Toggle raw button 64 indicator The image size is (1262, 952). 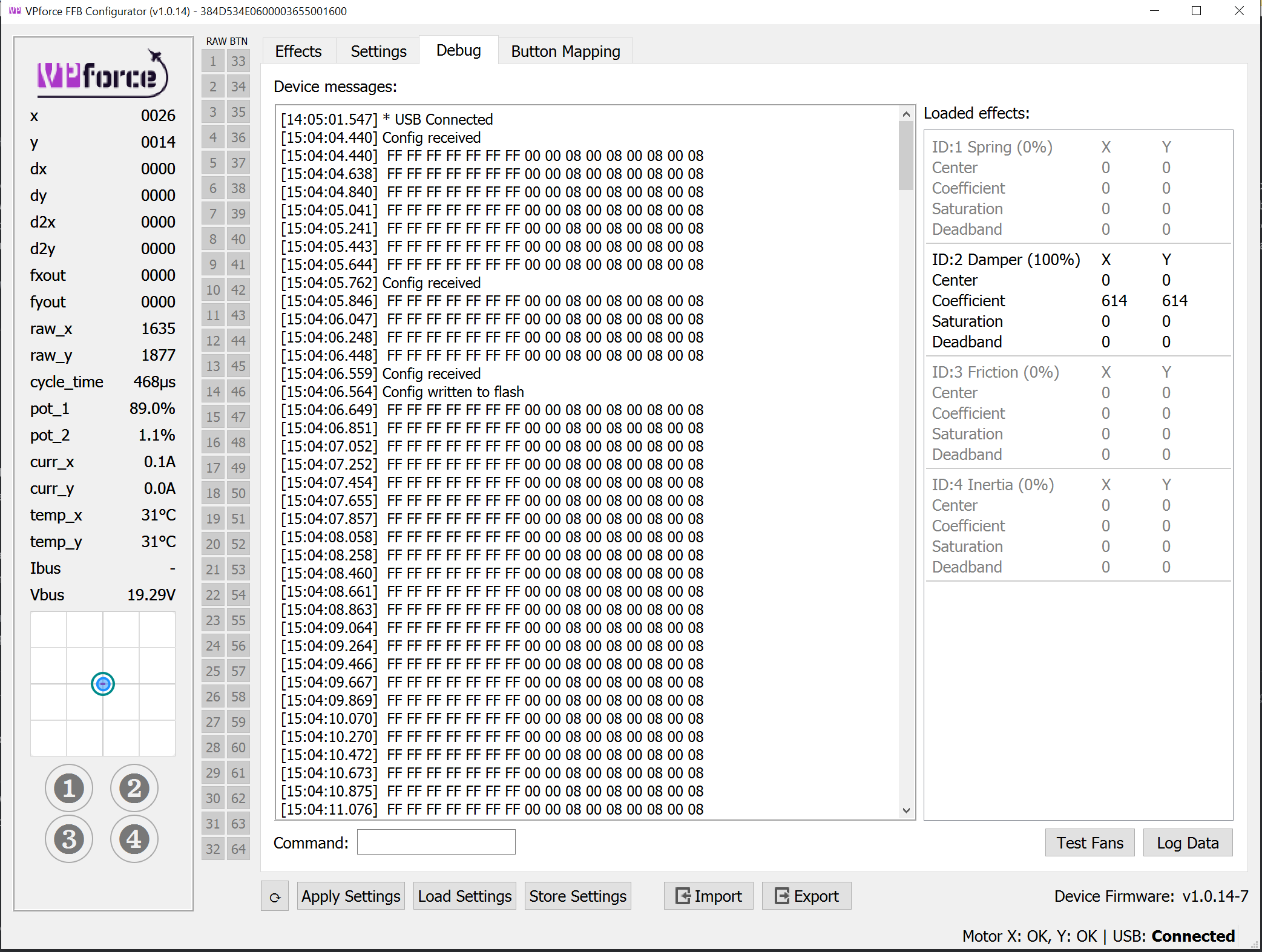[238, 849]
